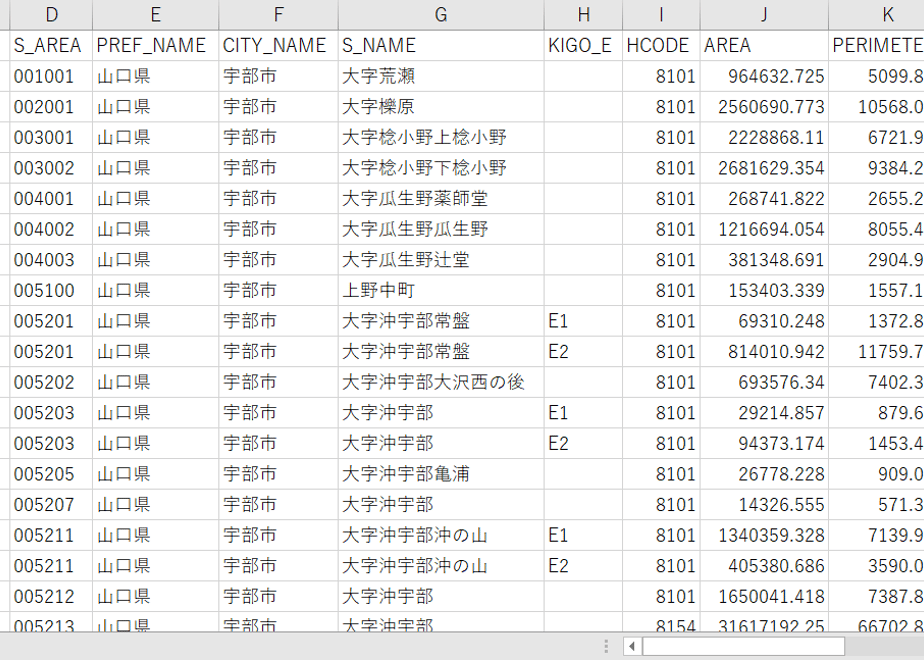Click the CITY_NAME header cell

point(279,45)
